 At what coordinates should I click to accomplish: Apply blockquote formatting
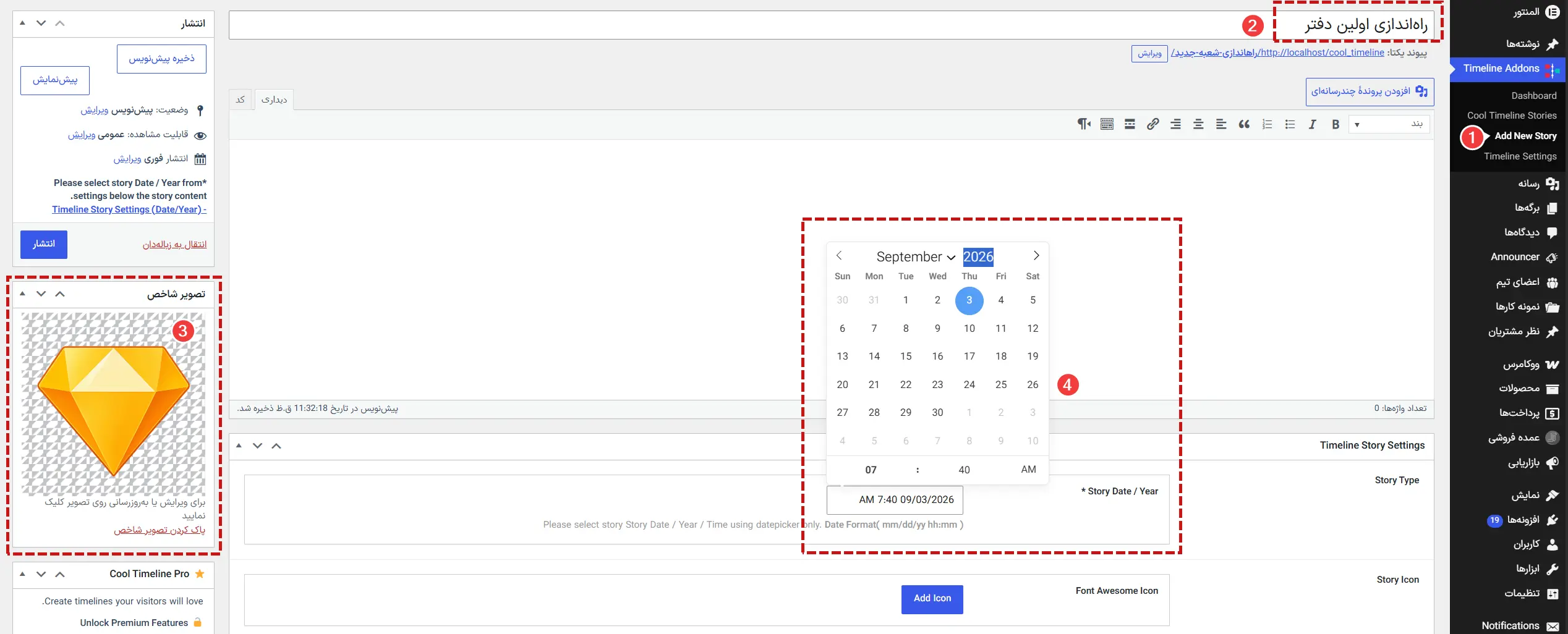[1244, 125]
